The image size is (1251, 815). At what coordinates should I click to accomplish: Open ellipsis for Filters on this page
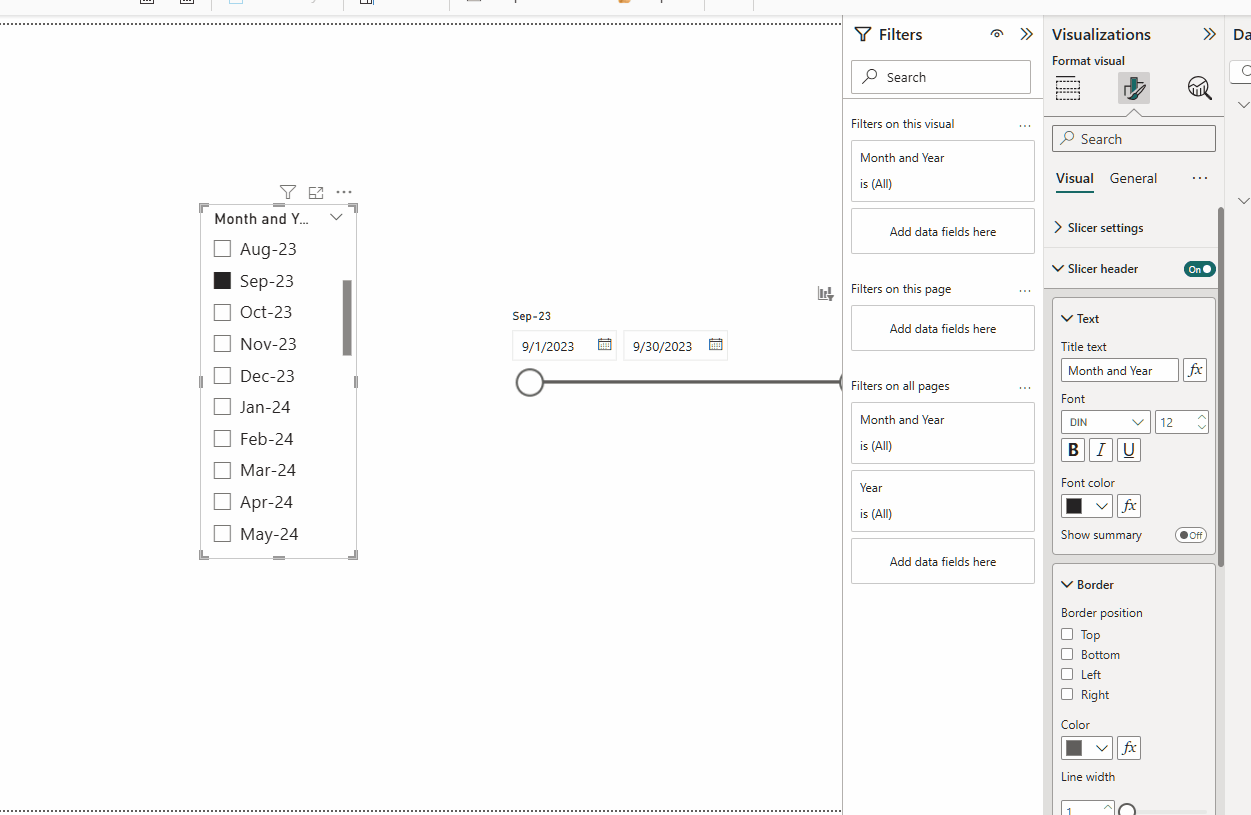coord(1025,290)
